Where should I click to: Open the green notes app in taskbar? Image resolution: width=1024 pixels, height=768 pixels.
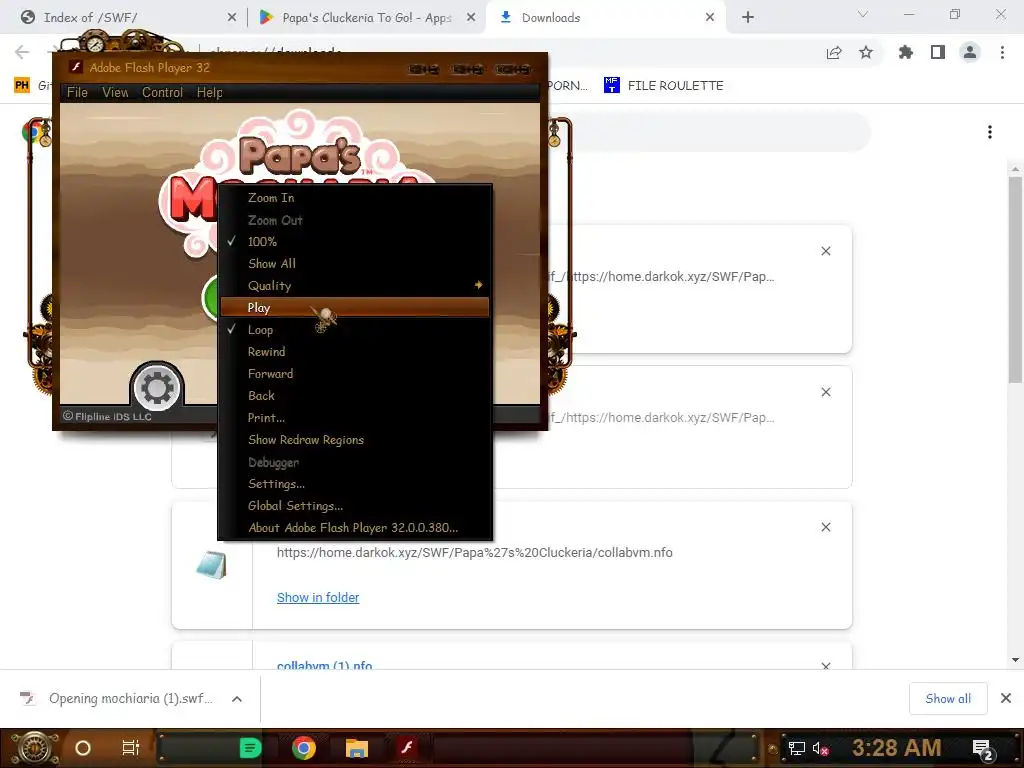[x=250, y=748]
